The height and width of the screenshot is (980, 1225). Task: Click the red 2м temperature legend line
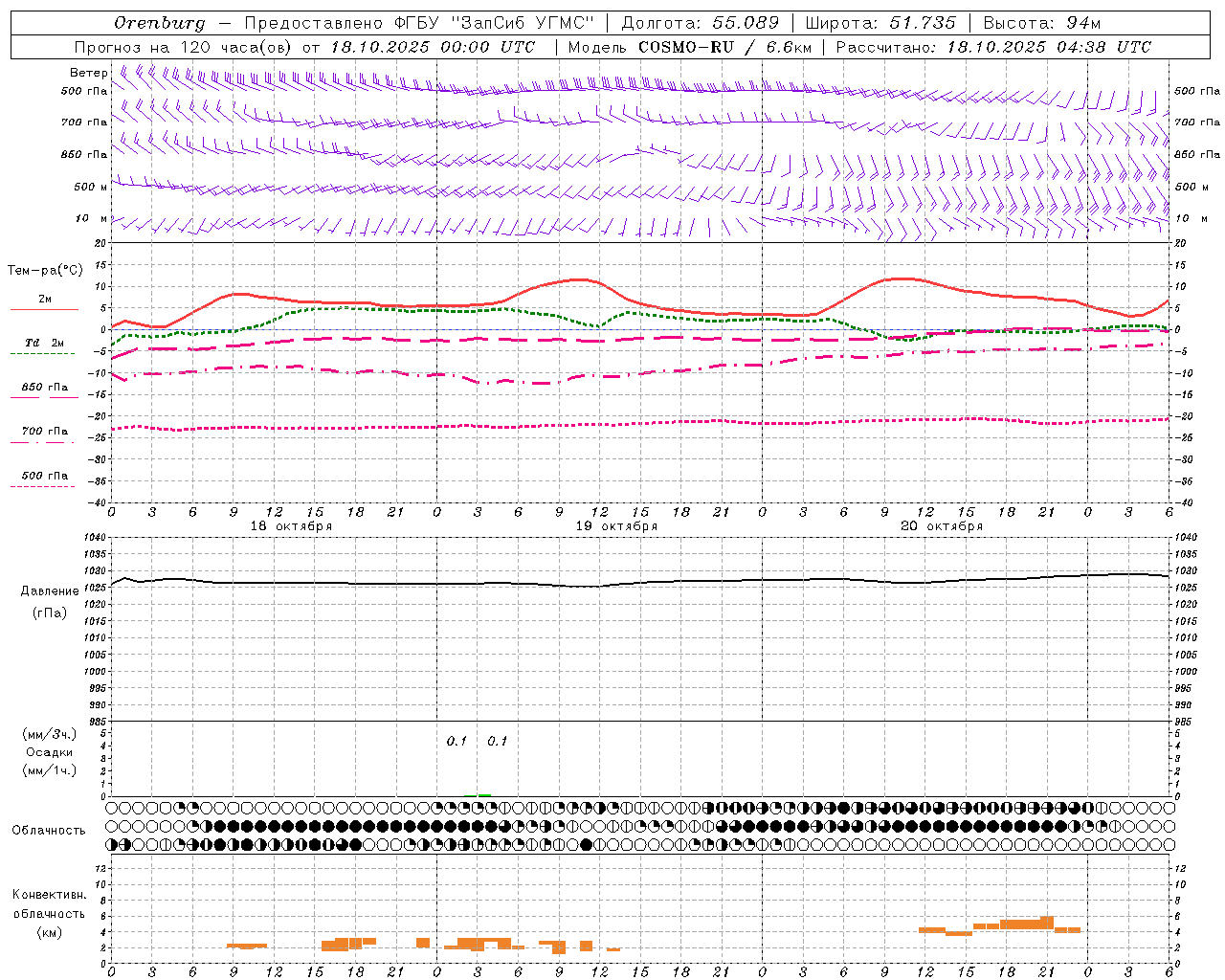pos(44,309)
